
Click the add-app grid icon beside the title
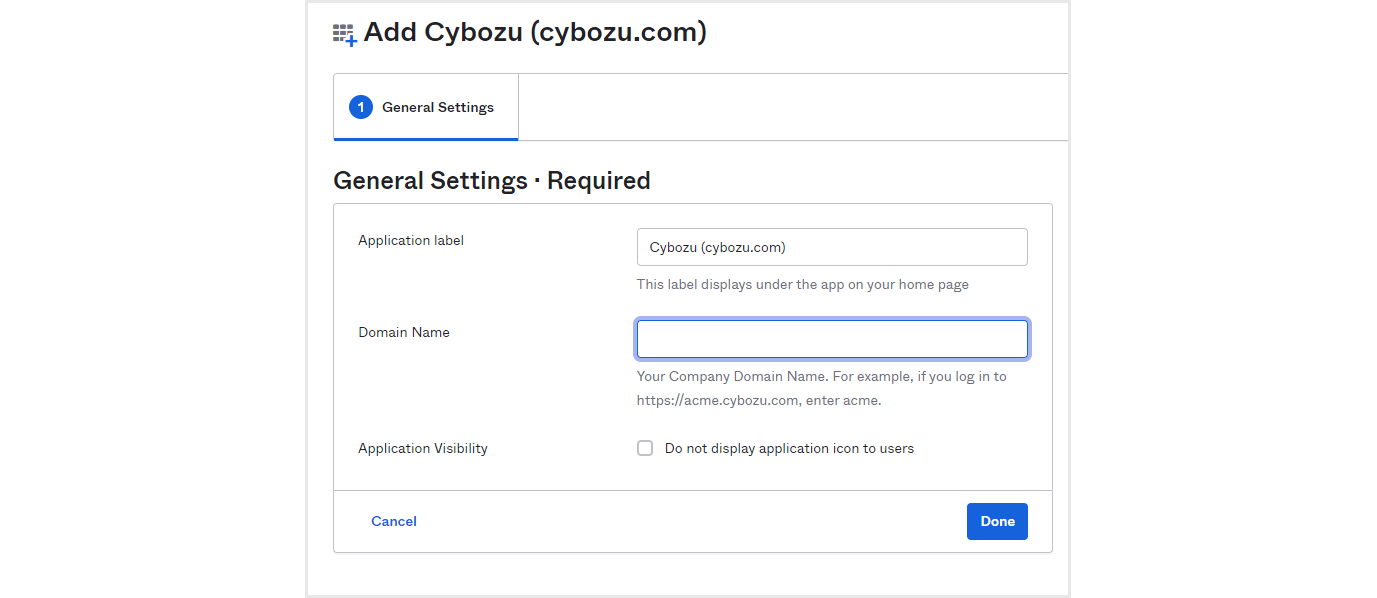point(344,35)
